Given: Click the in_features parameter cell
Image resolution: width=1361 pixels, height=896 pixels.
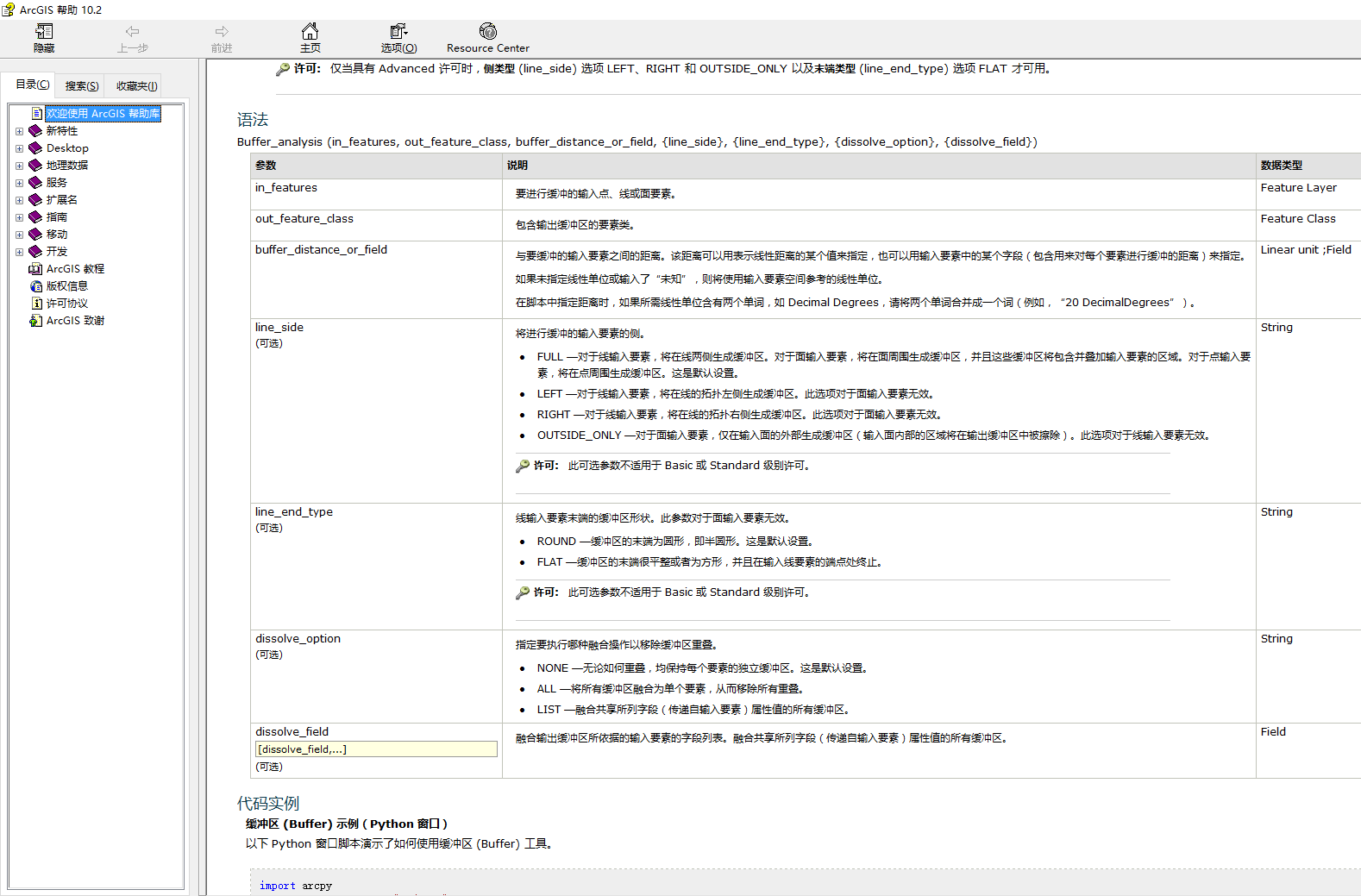Looking at the screenshot, I should [377, 194].
